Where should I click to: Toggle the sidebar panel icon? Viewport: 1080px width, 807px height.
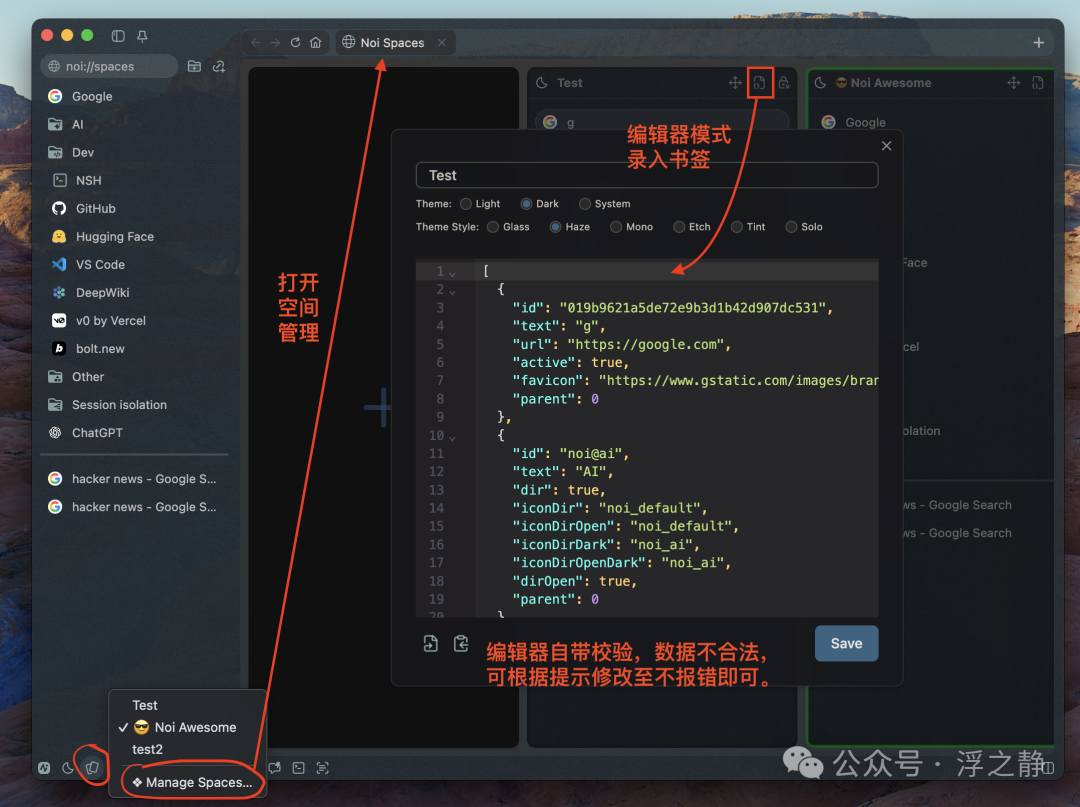click(118, 36)
